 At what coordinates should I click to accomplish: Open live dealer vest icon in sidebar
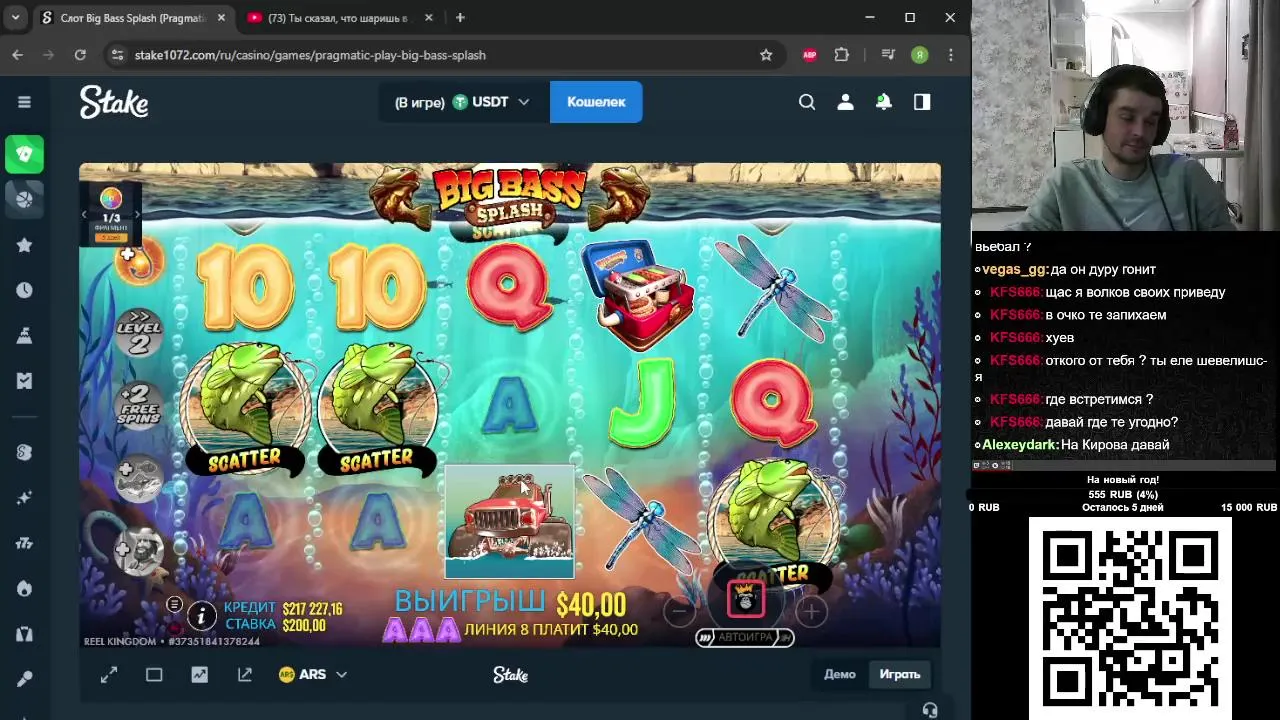point(24,633)
